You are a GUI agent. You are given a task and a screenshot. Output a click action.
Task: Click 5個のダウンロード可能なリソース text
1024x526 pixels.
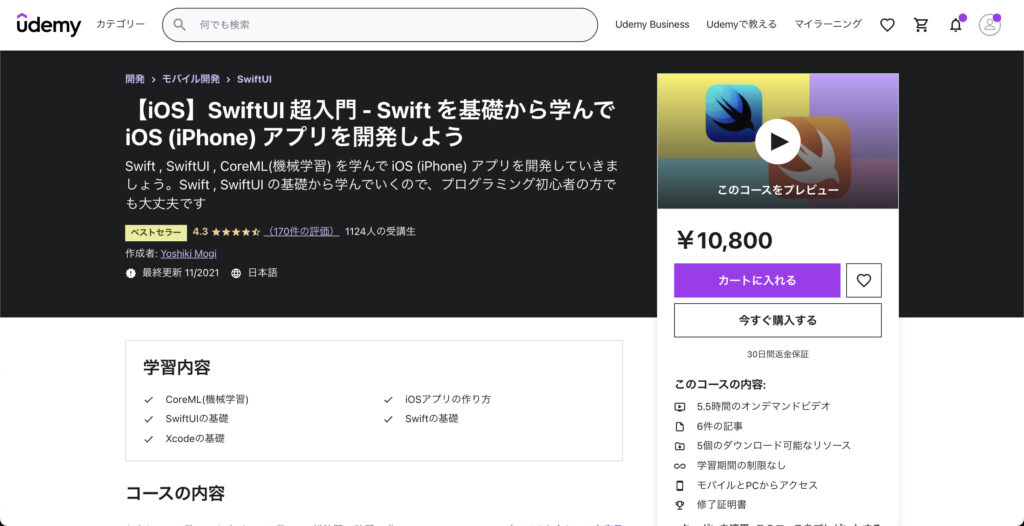(x=774, y=446)
